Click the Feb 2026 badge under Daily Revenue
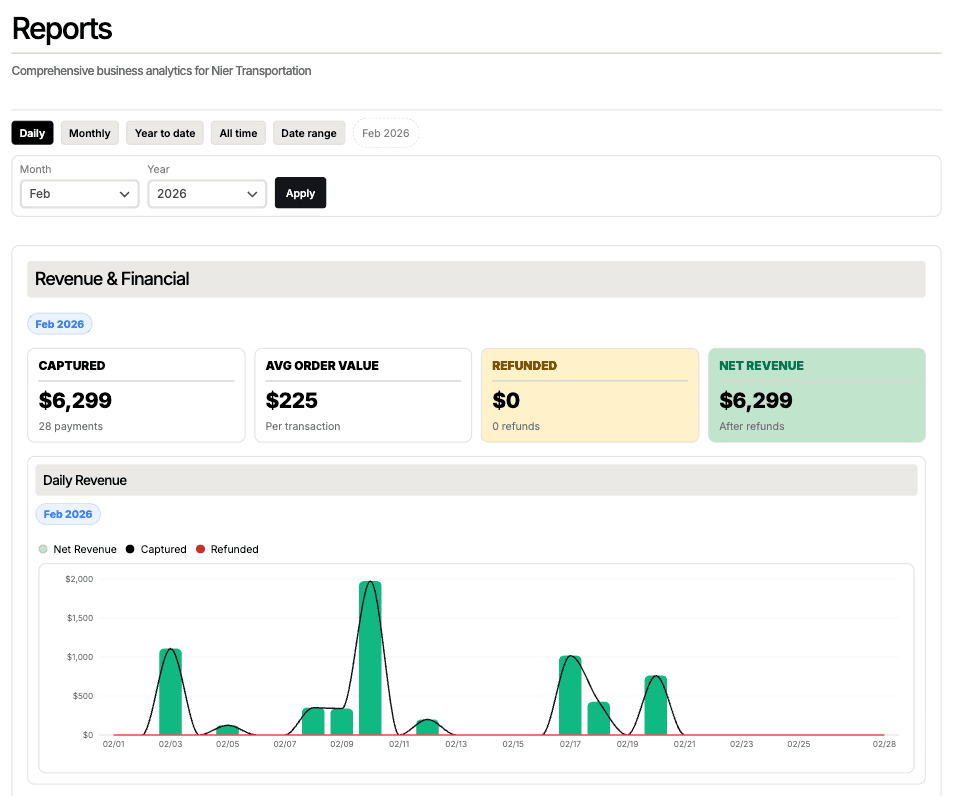Screen dimensions: 954x796 67,513
